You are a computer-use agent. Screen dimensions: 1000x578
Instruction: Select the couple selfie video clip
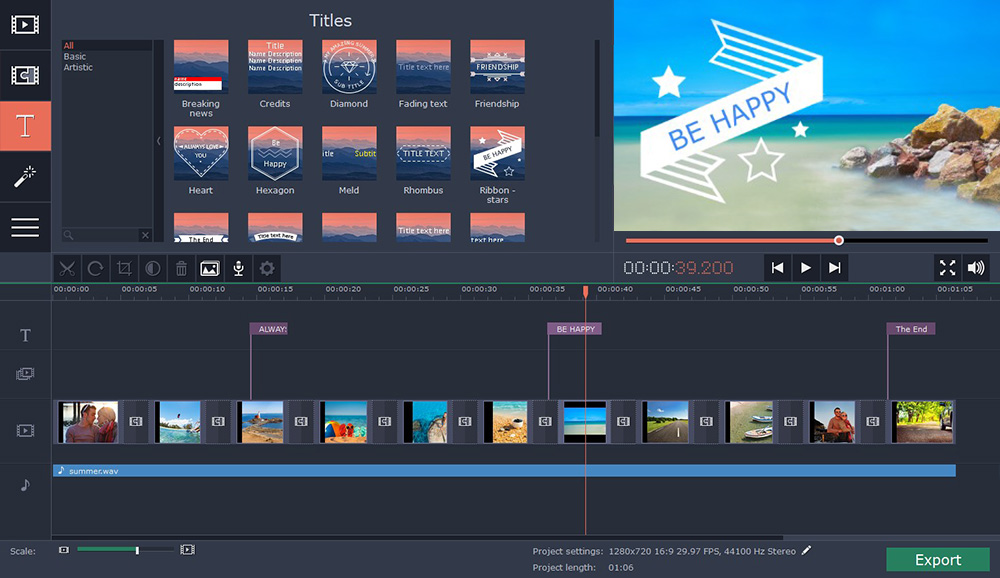click(x=88, y=422)
